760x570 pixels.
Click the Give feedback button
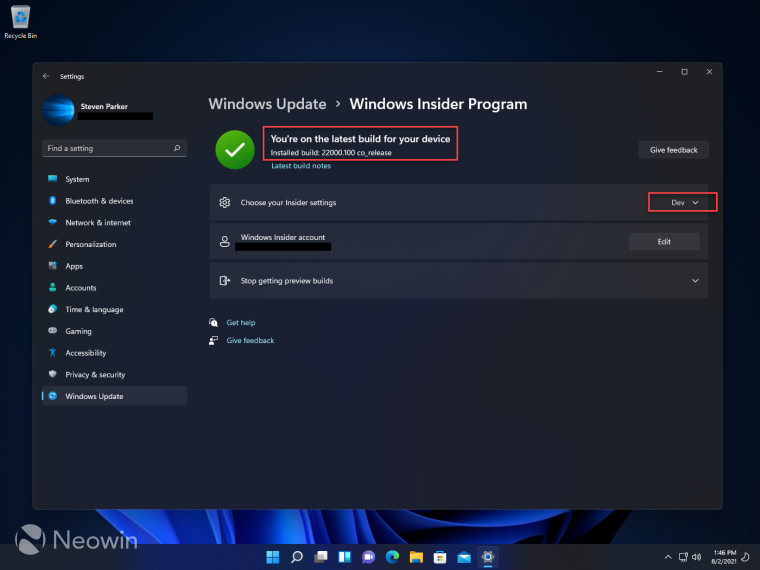coord(673,150)
